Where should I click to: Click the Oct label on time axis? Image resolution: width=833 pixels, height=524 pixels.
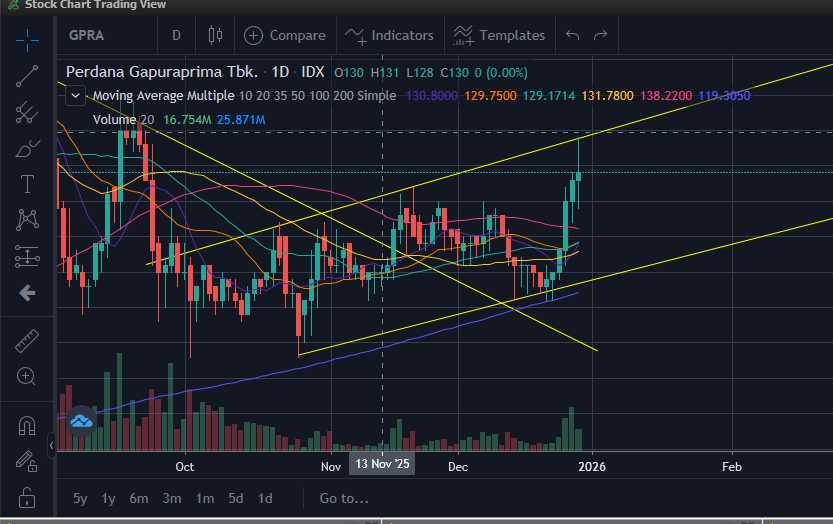[x=184, y=467]
